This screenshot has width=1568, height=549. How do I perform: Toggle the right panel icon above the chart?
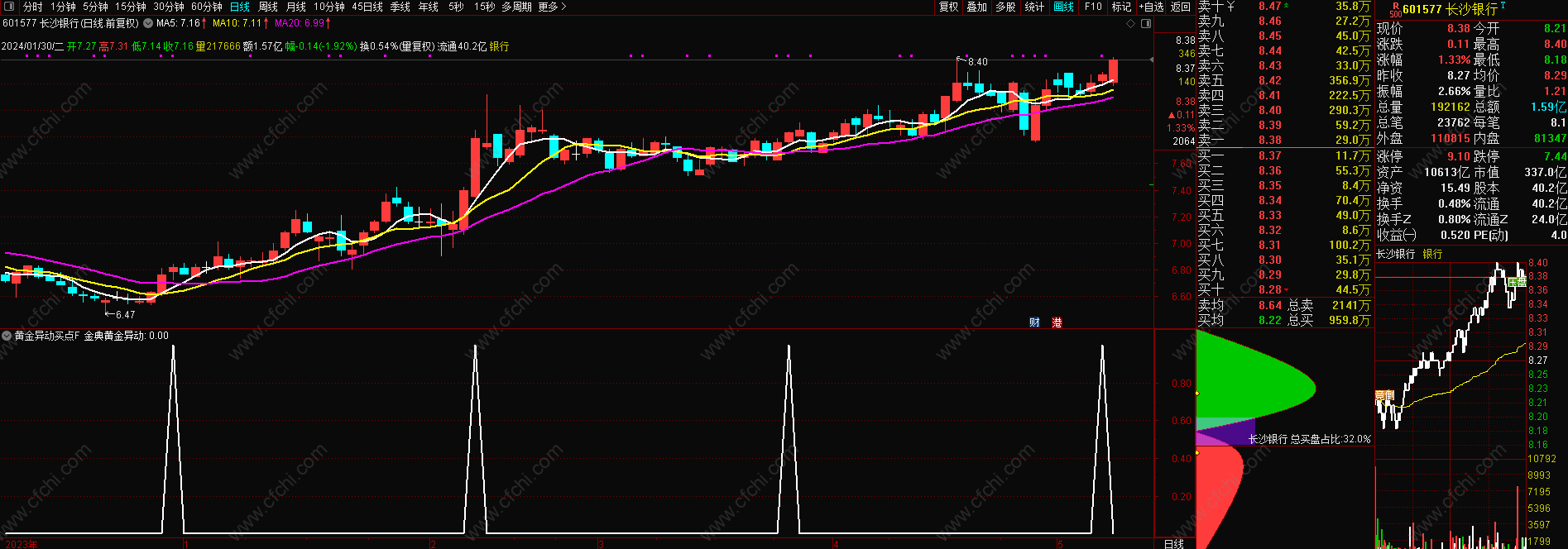pos(1146,24)
